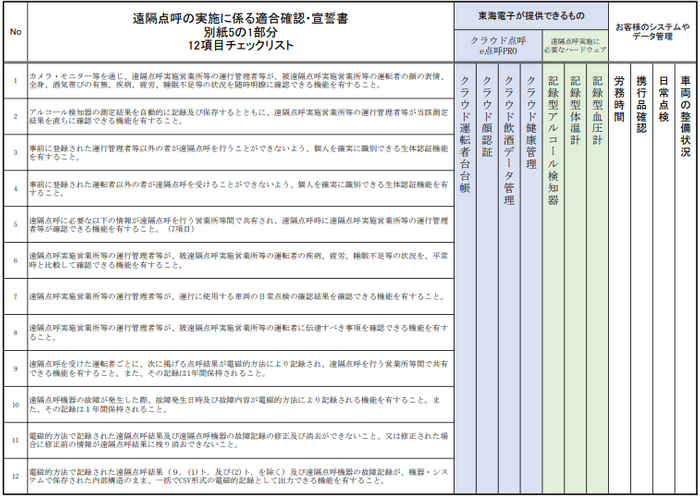Click the 記録型血圧計 column
The width and height of the screenshot is (700, 497).
597,278
